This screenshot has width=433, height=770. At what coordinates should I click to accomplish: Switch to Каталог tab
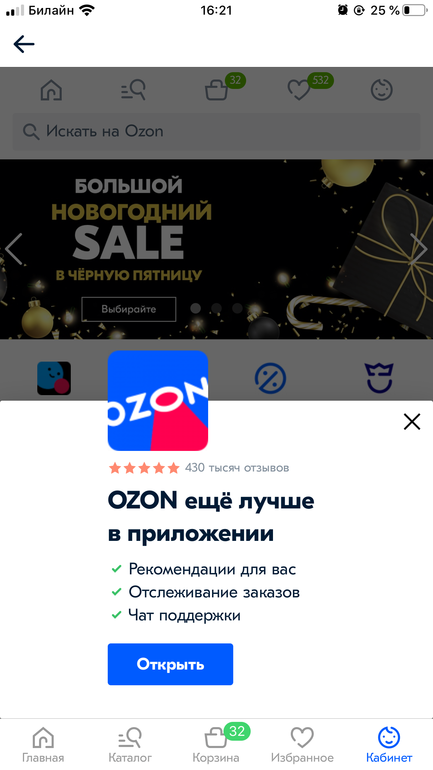pyautogui.click(x=130, y=744)
